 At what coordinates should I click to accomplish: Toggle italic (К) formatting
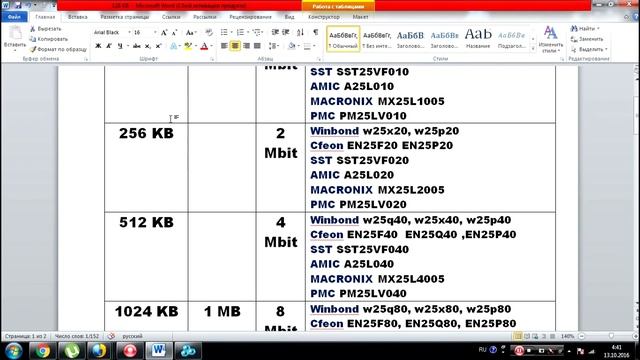[109, 46]
